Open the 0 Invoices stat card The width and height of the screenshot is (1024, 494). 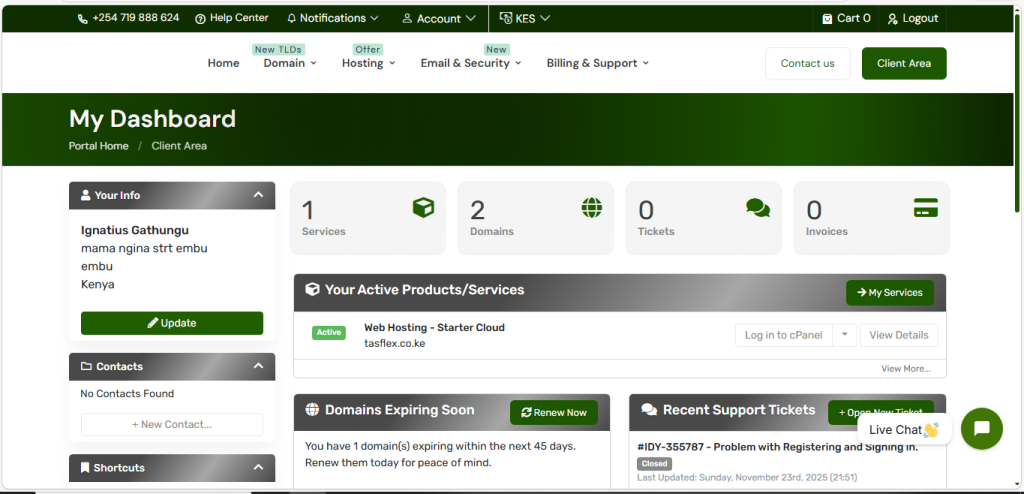coord(871,218)
